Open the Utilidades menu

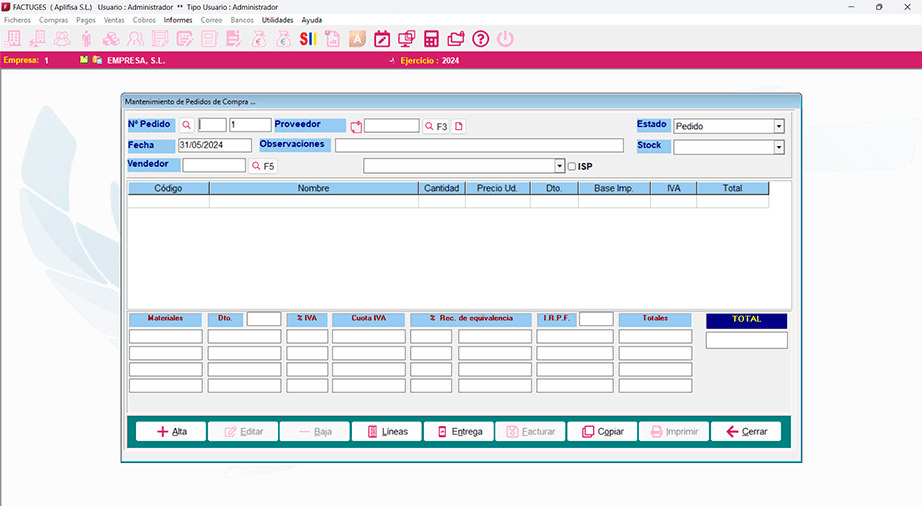(x=278, y=20)
